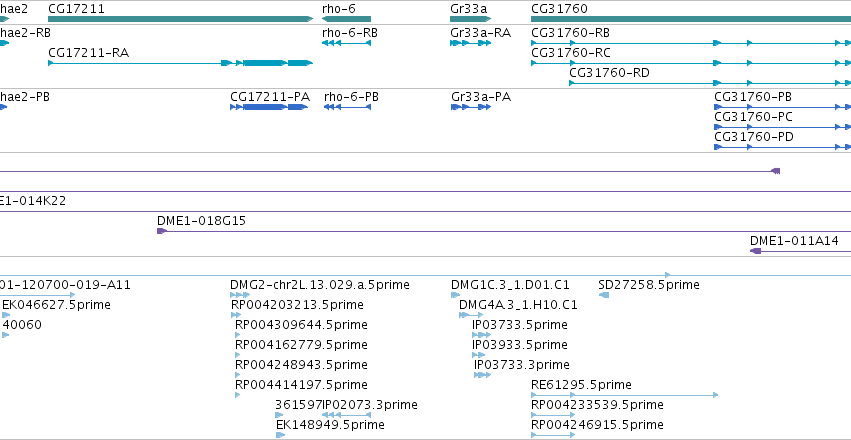The width and height of the screenshot is (851, 440).
Task: Click the RE61295.5prime EST line glyph
Action: click(624, 395)
